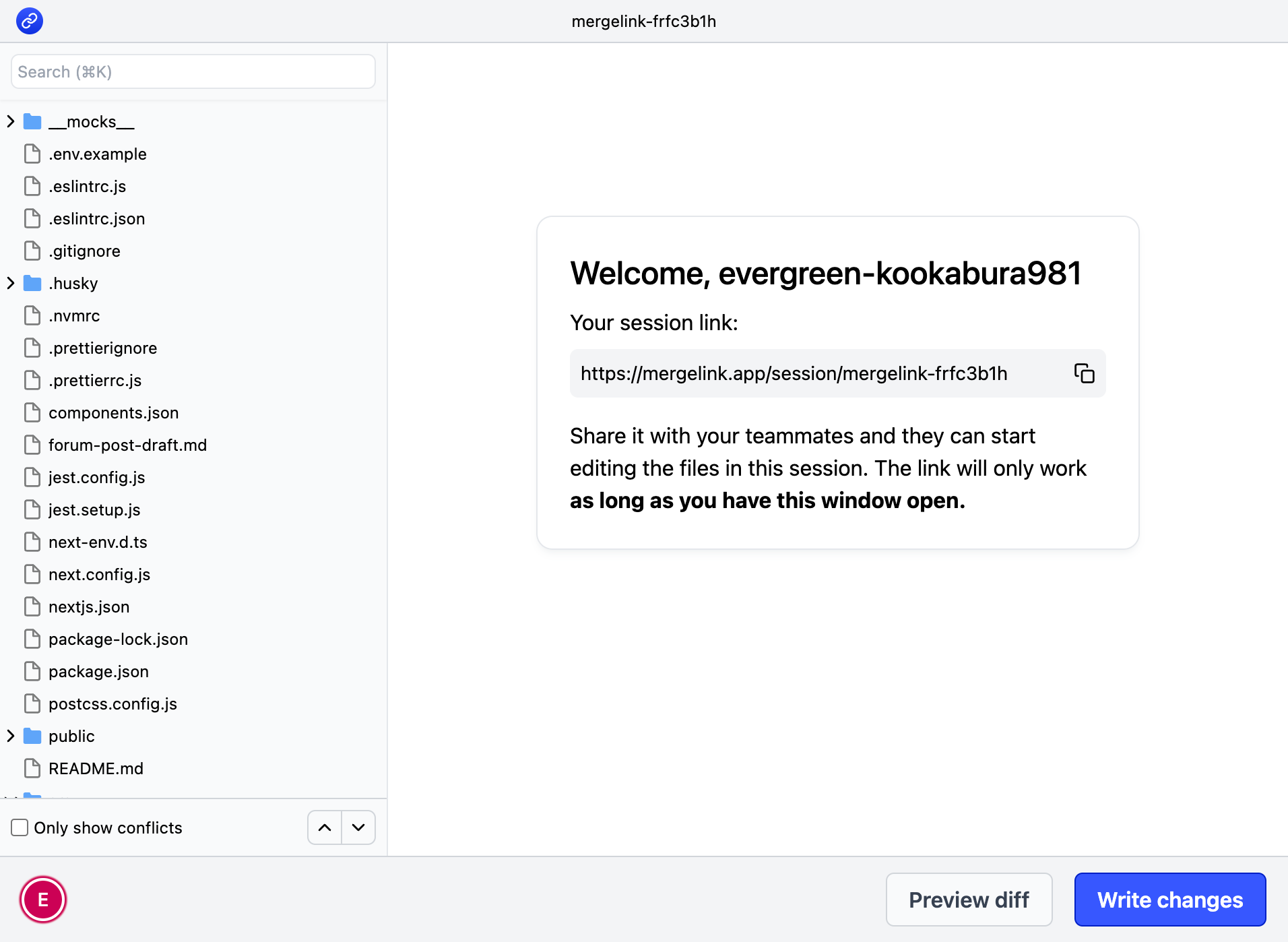Enable Only show conflicts checkbox
This screenshot has height=942, width=1288.
coord(20,827)
